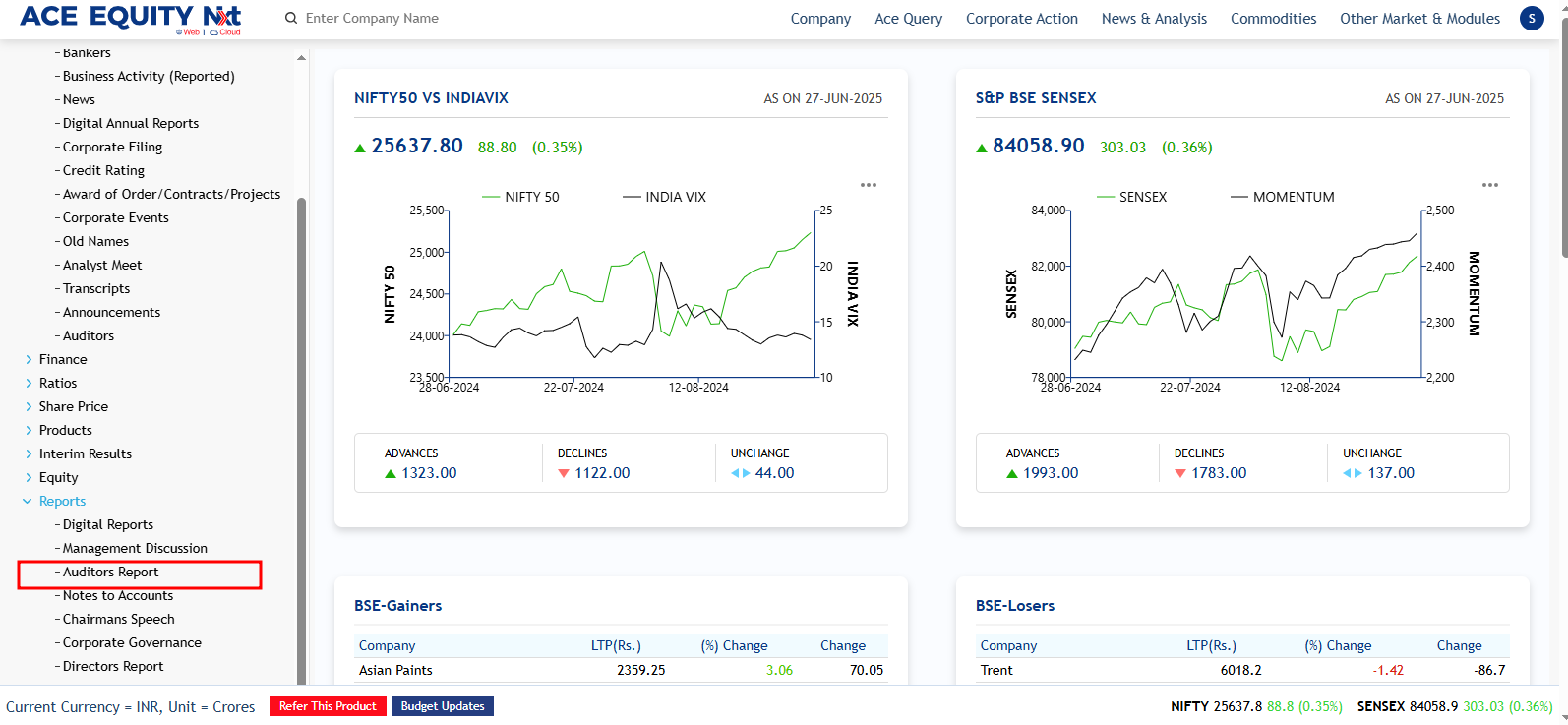Open the Ace Query menu
The height and width of the screenshot is (725, 1568).
(908, 19)
